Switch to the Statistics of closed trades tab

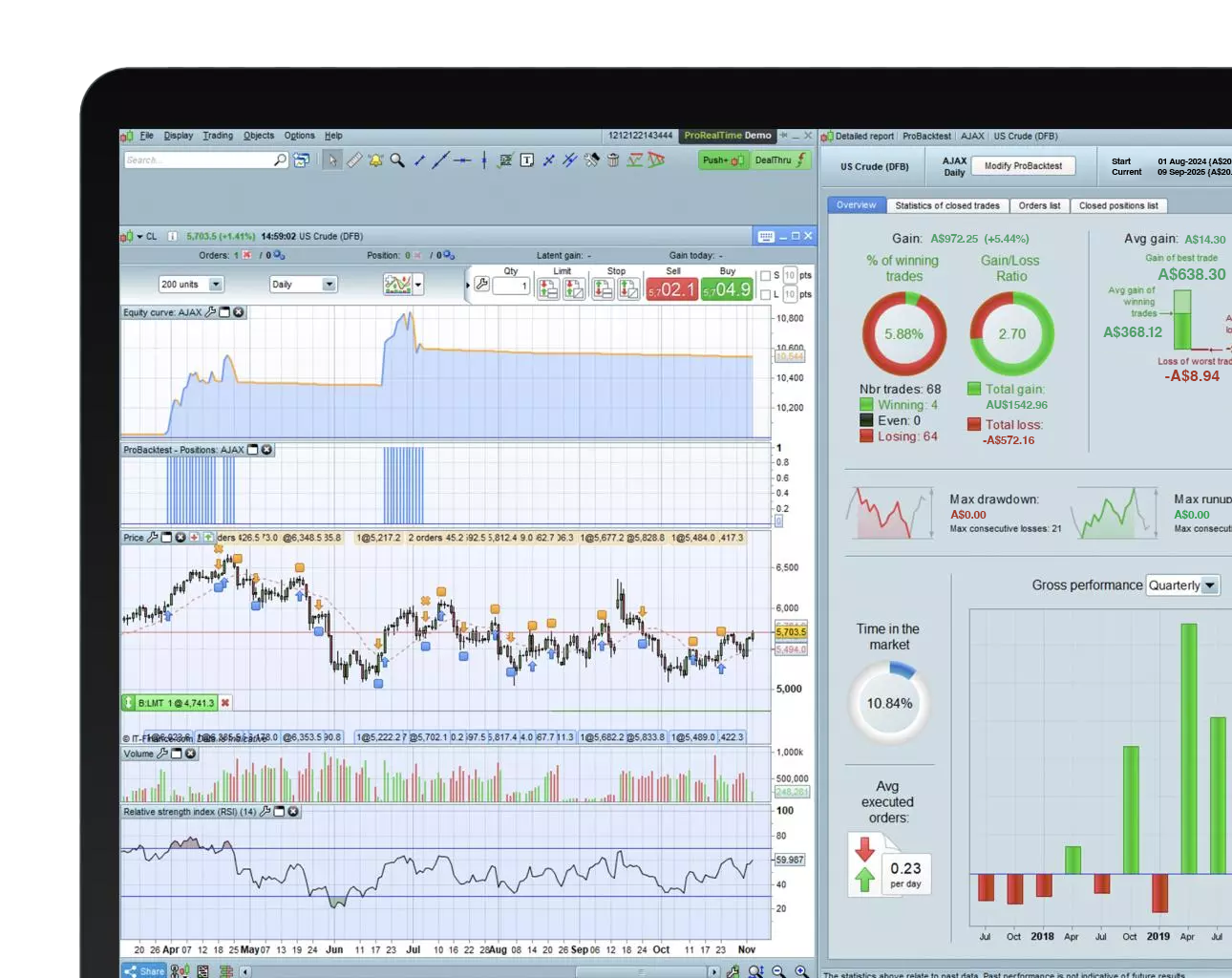pyautogui.click(x=946, y=205)
